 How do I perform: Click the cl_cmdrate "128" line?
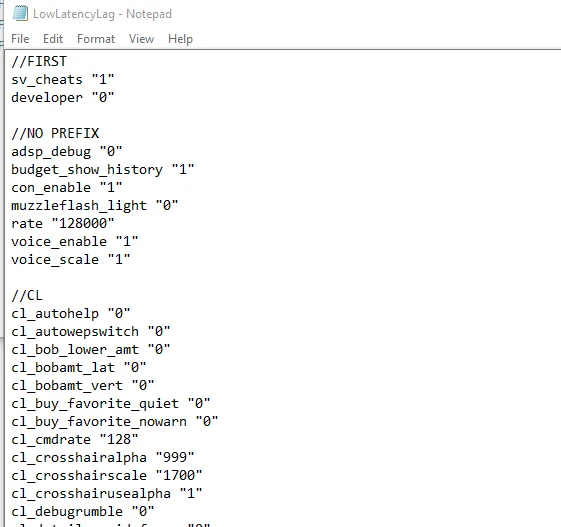point(74,439)
